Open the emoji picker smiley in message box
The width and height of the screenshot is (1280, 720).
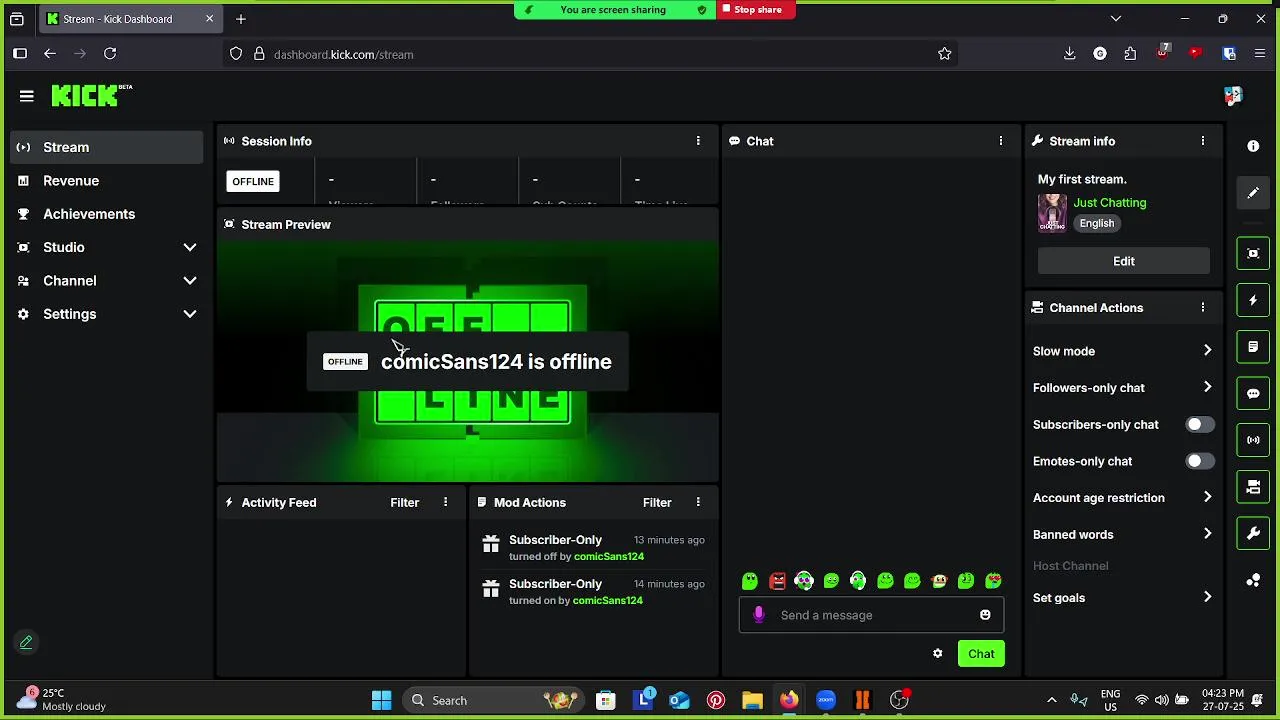point(985,615)
